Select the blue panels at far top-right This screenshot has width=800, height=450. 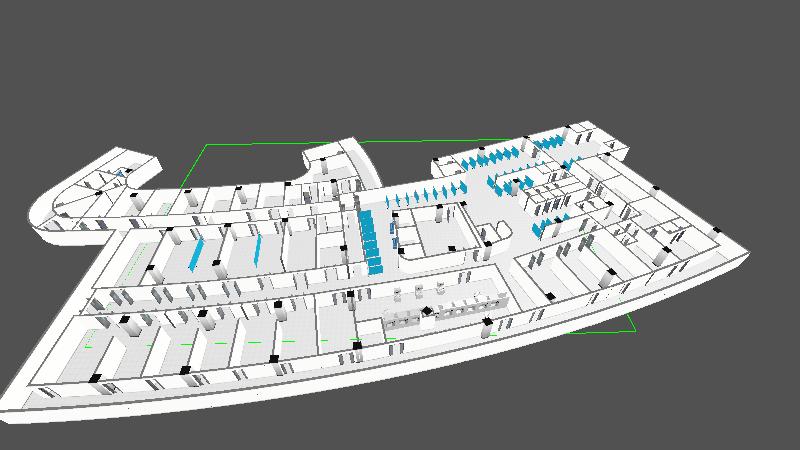click(552, 141)
